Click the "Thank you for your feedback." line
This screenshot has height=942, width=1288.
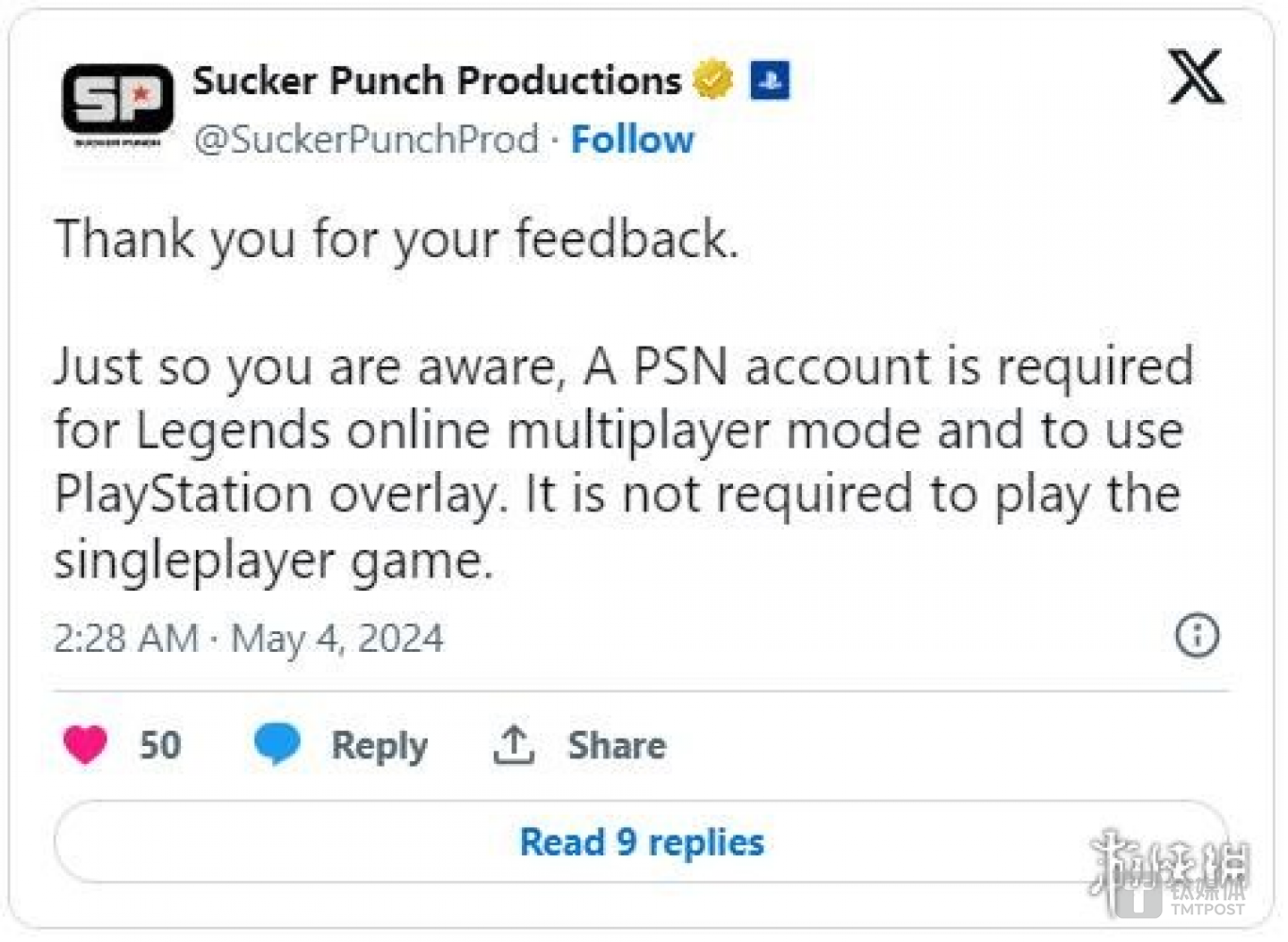397,239
